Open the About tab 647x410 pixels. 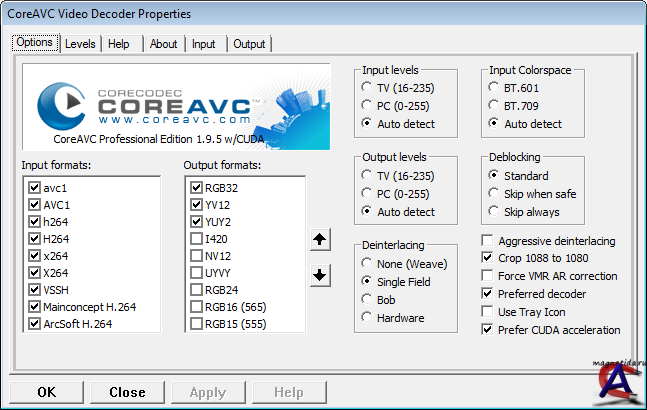163,44
